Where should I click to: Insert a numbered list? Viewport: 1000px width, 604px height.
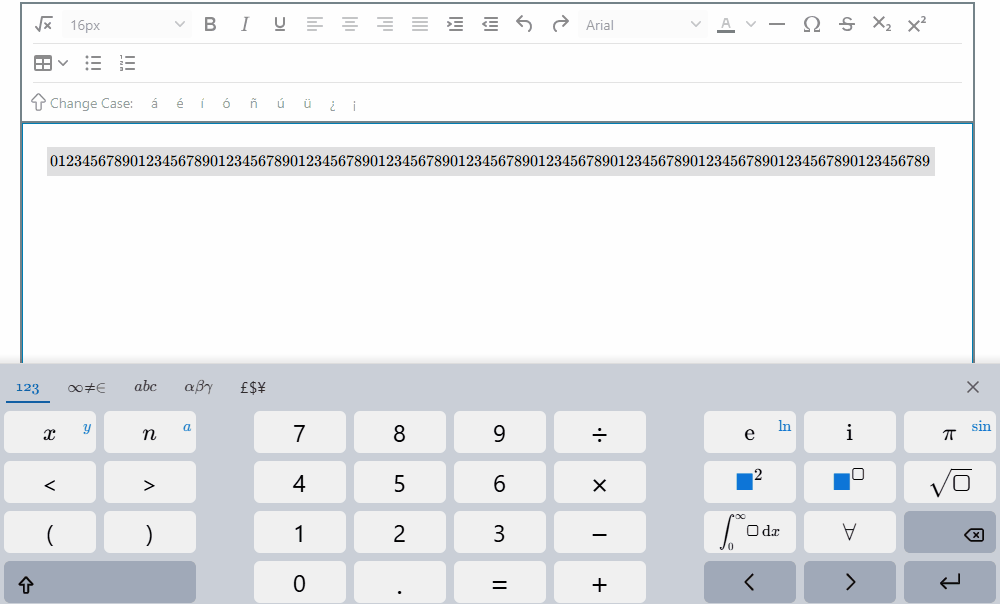pos(128,63)
